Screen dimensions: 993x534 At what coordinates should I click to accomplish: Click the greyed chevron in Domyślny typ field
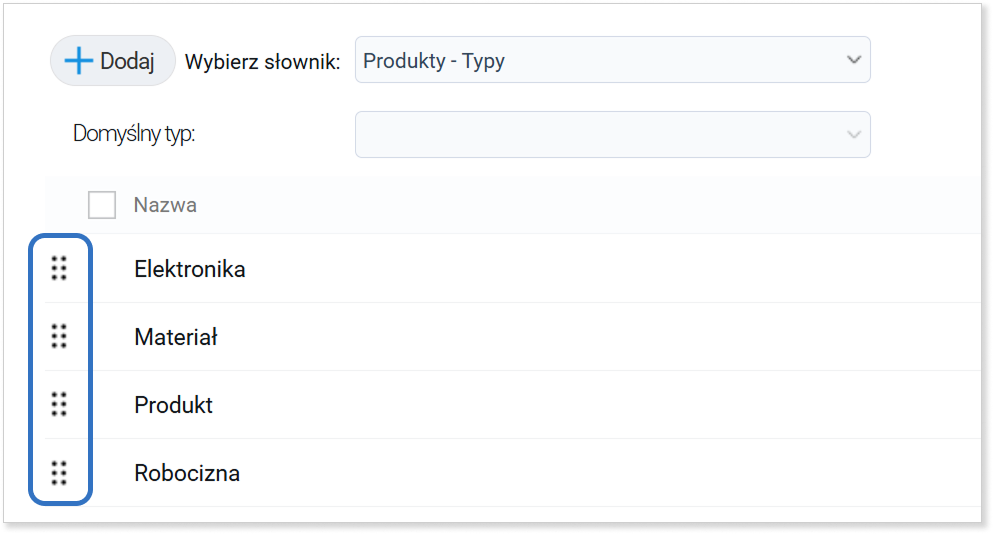(854, 134)
